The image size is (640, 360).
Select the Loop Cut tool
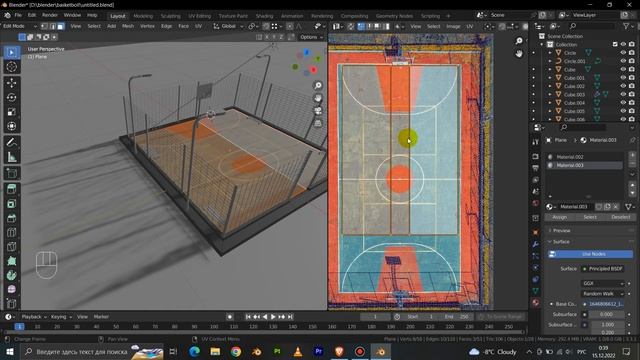pyautogui.click(x=11, y=232)
